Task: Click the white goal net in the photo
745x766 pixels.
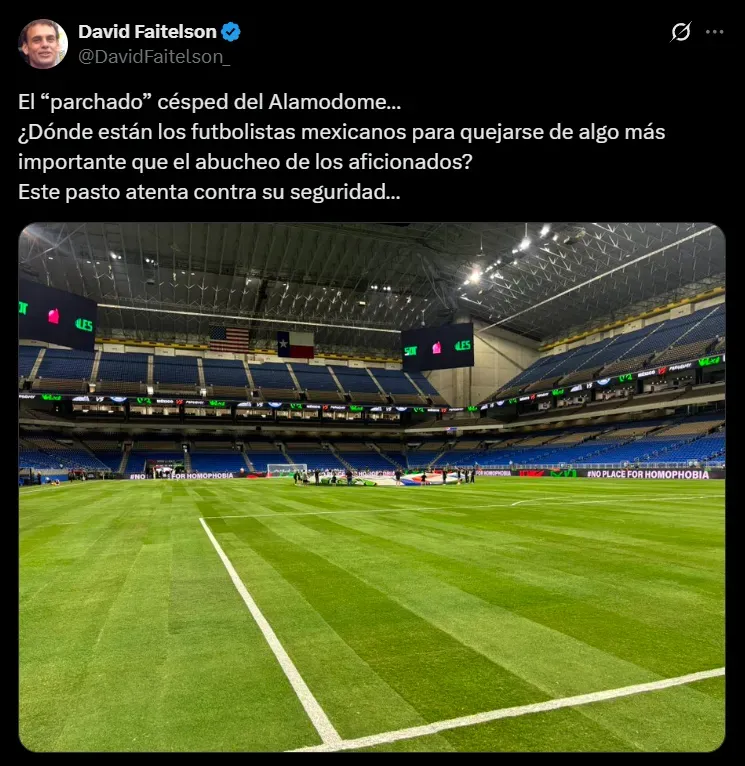Action: [x=287, y=470]
